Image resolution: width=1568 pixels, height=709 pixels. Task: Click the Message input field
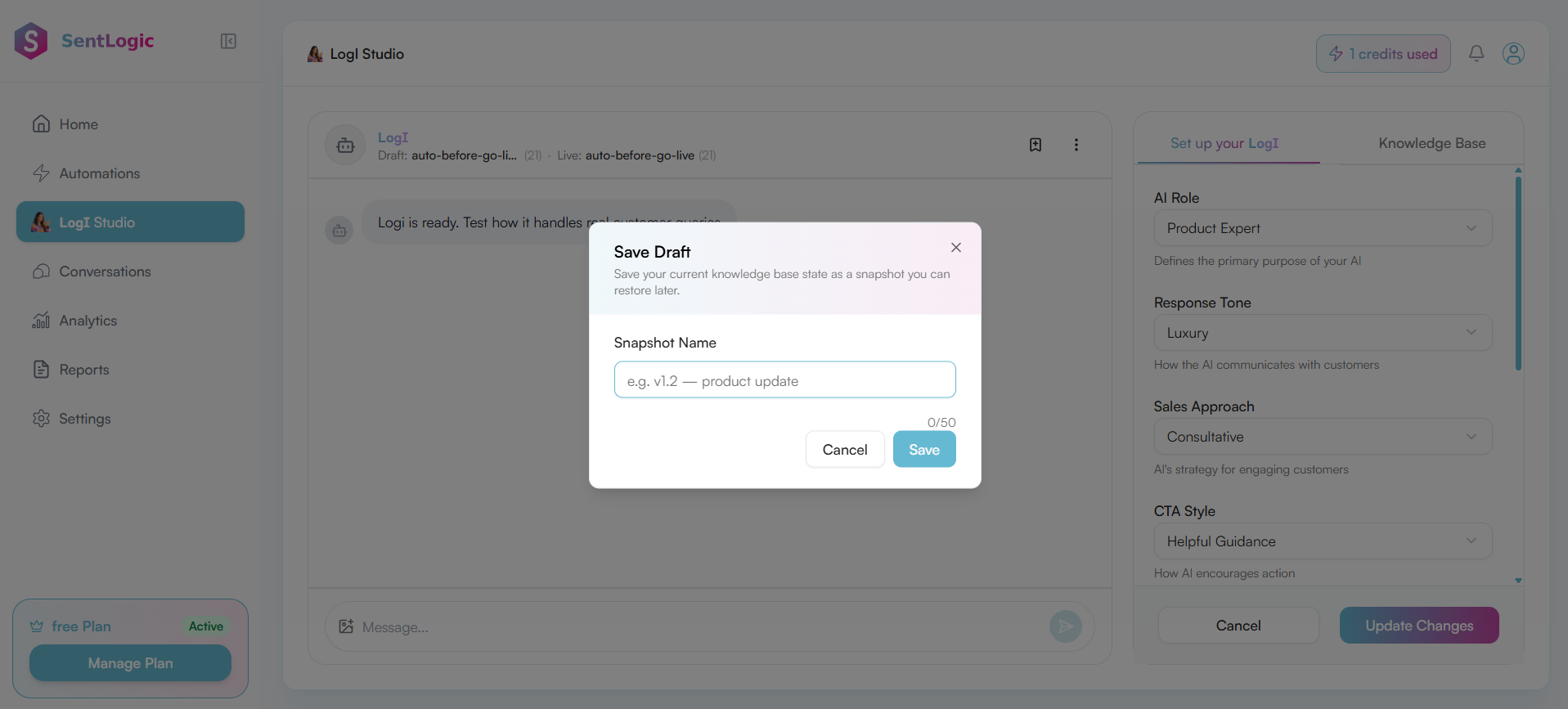[701, 627]
